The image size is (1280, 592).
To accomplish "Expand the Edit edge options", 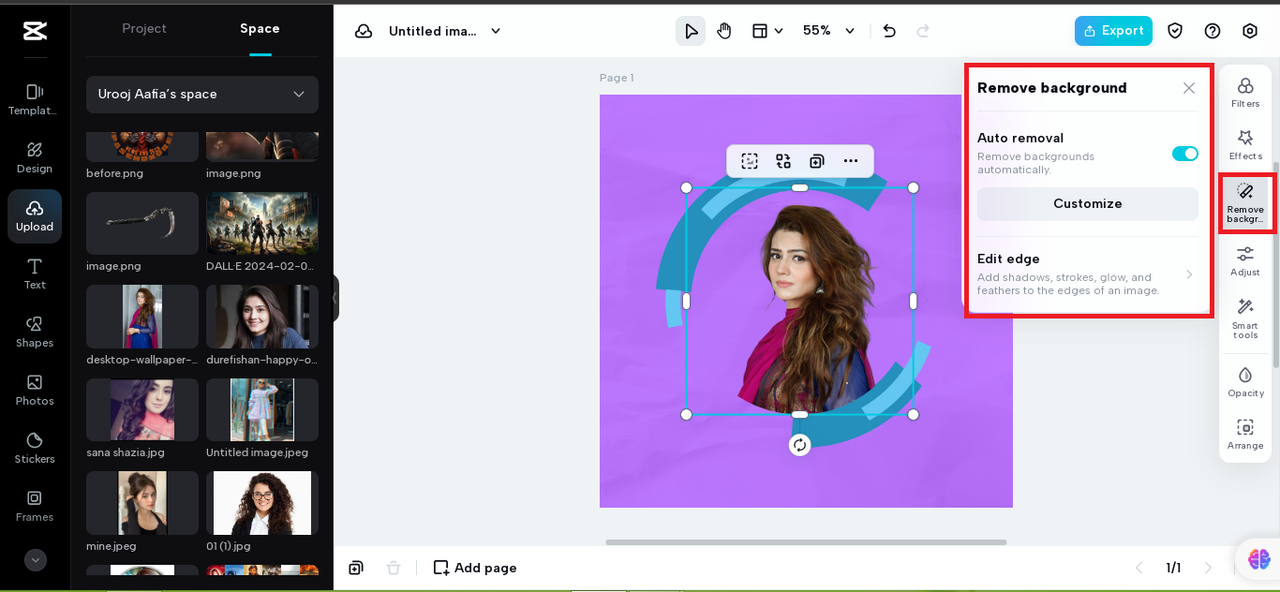I will (1087, 275).
